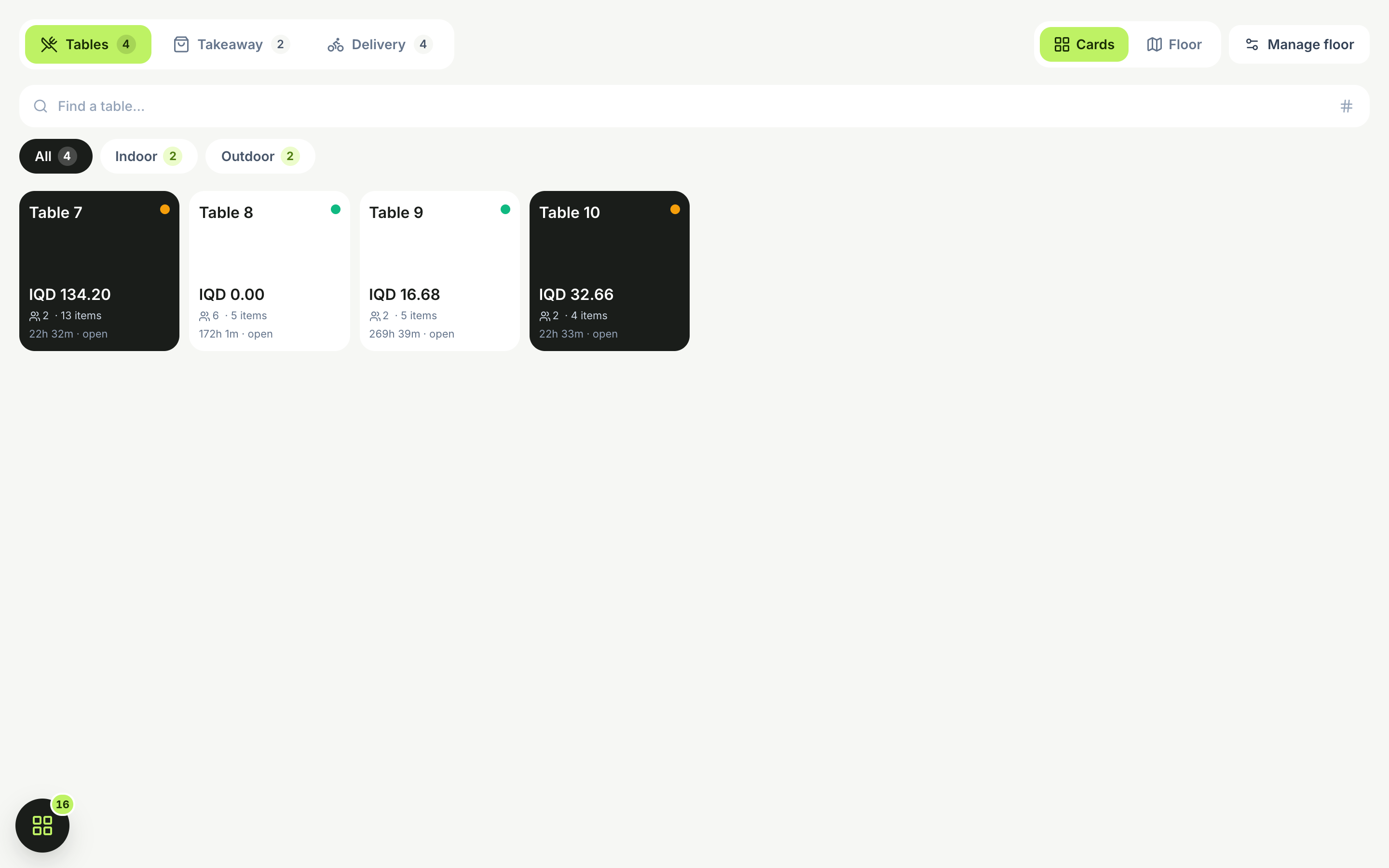
Task: Click the magnifier icon in search field
Action: [x=40, y=106]
